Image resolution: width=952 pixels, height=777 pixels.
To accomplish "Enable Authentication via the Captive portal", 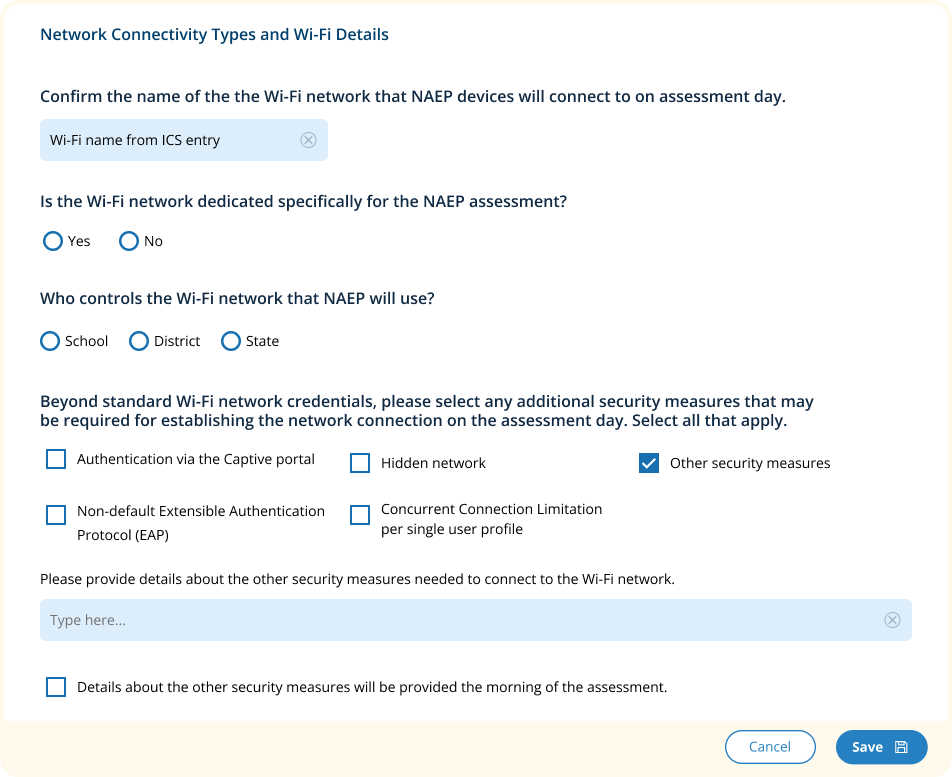I will 56,460.
